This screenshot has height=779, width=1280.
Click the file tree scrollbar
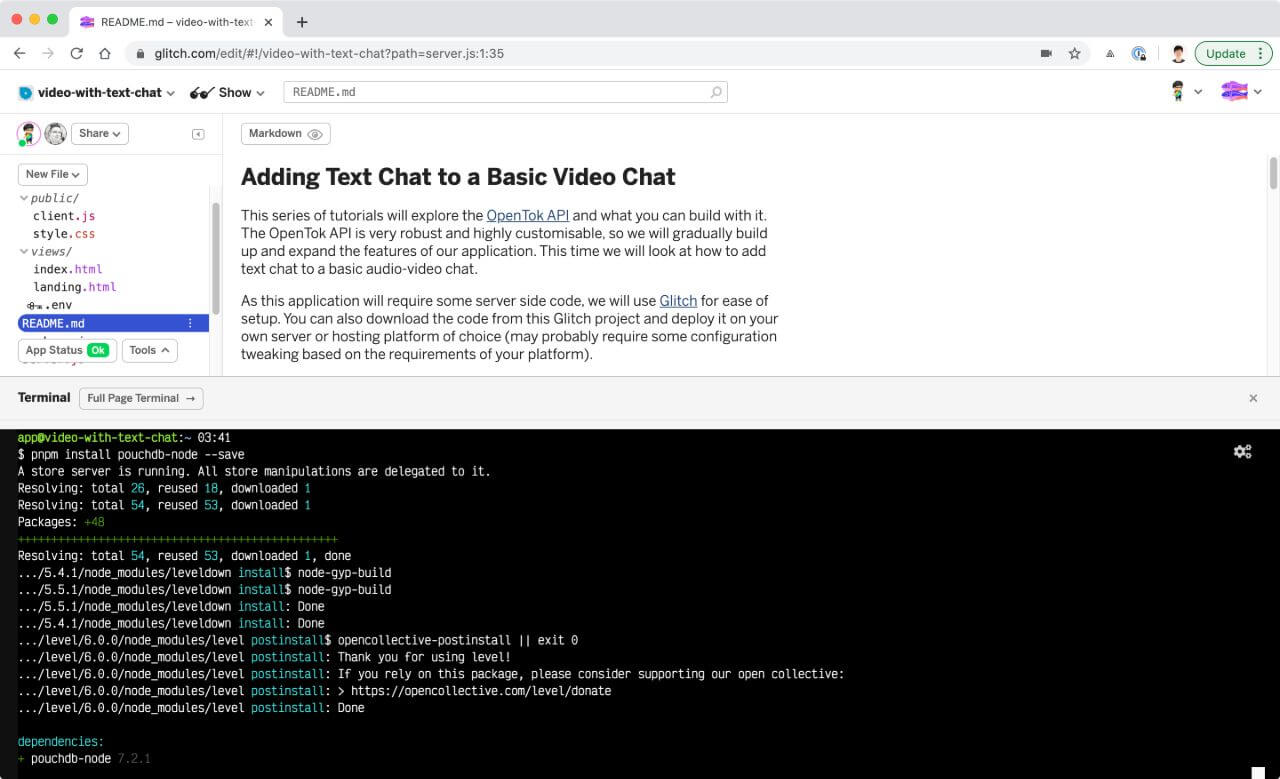(x=215, y=257)
